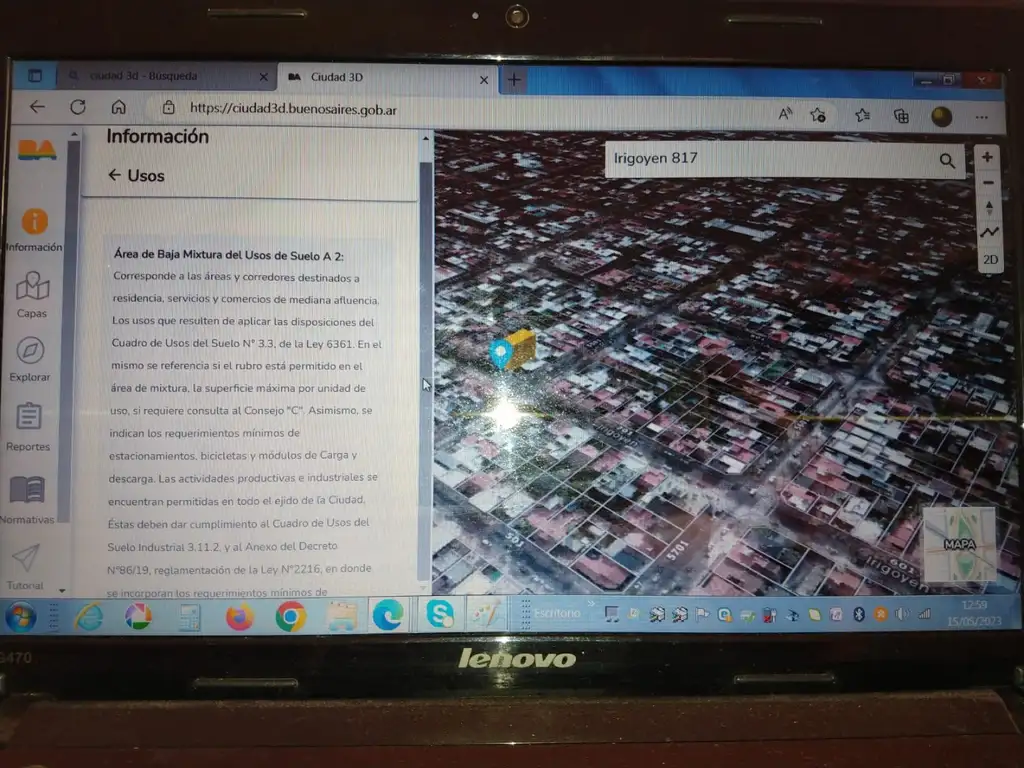The image size is (1024, 768).
Task: Zoom in the map with plus
Action: (x=987, y=157)
